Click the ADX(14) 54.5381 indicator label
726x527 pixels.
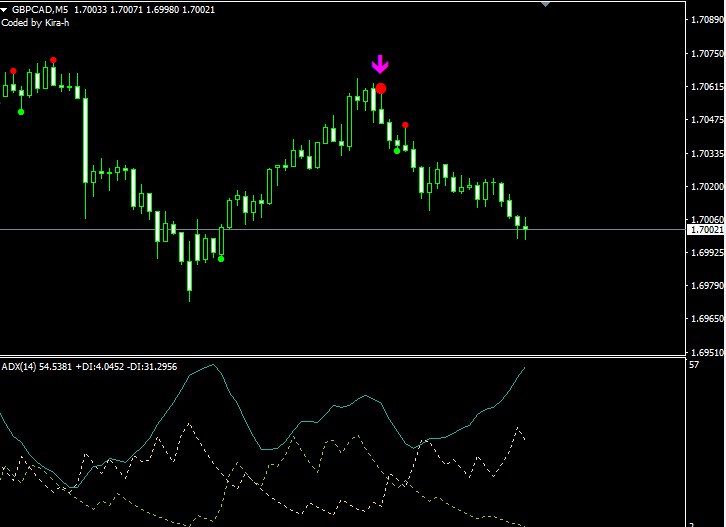37,367
